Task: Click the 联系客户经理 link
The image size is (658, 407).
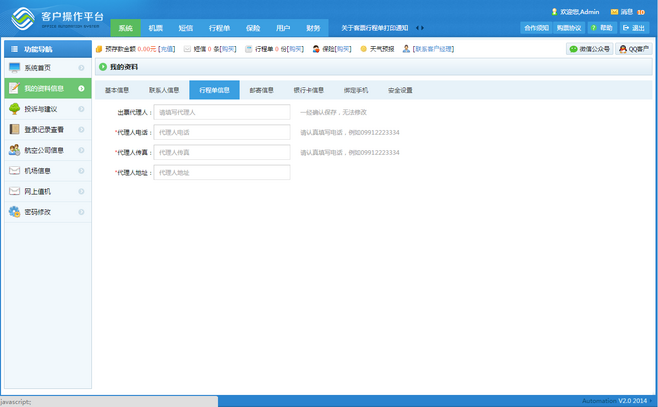Action: (433, 49)
